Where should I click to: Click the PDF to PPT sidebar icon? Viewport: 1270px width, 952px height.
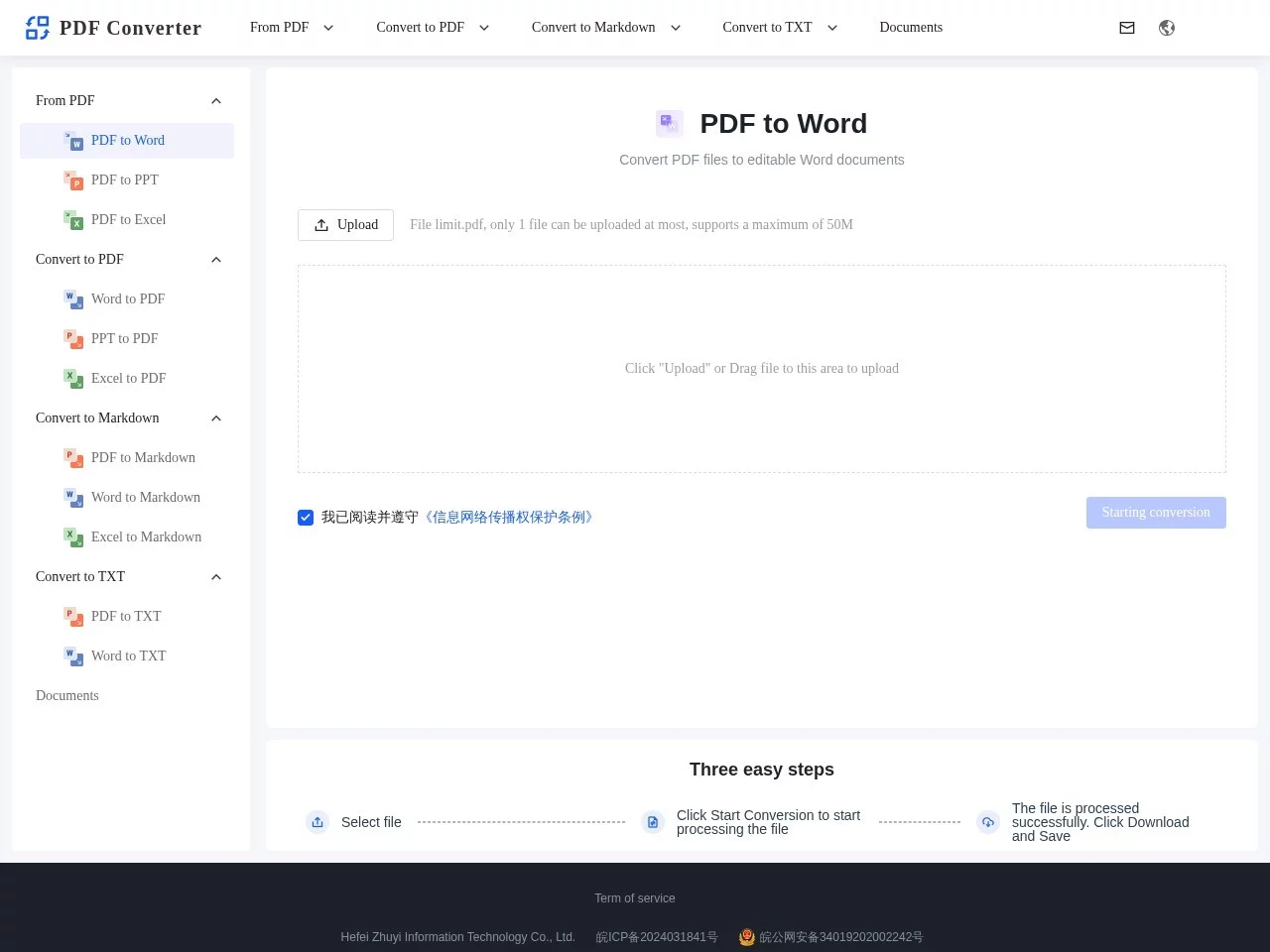(x=73, y=180)
